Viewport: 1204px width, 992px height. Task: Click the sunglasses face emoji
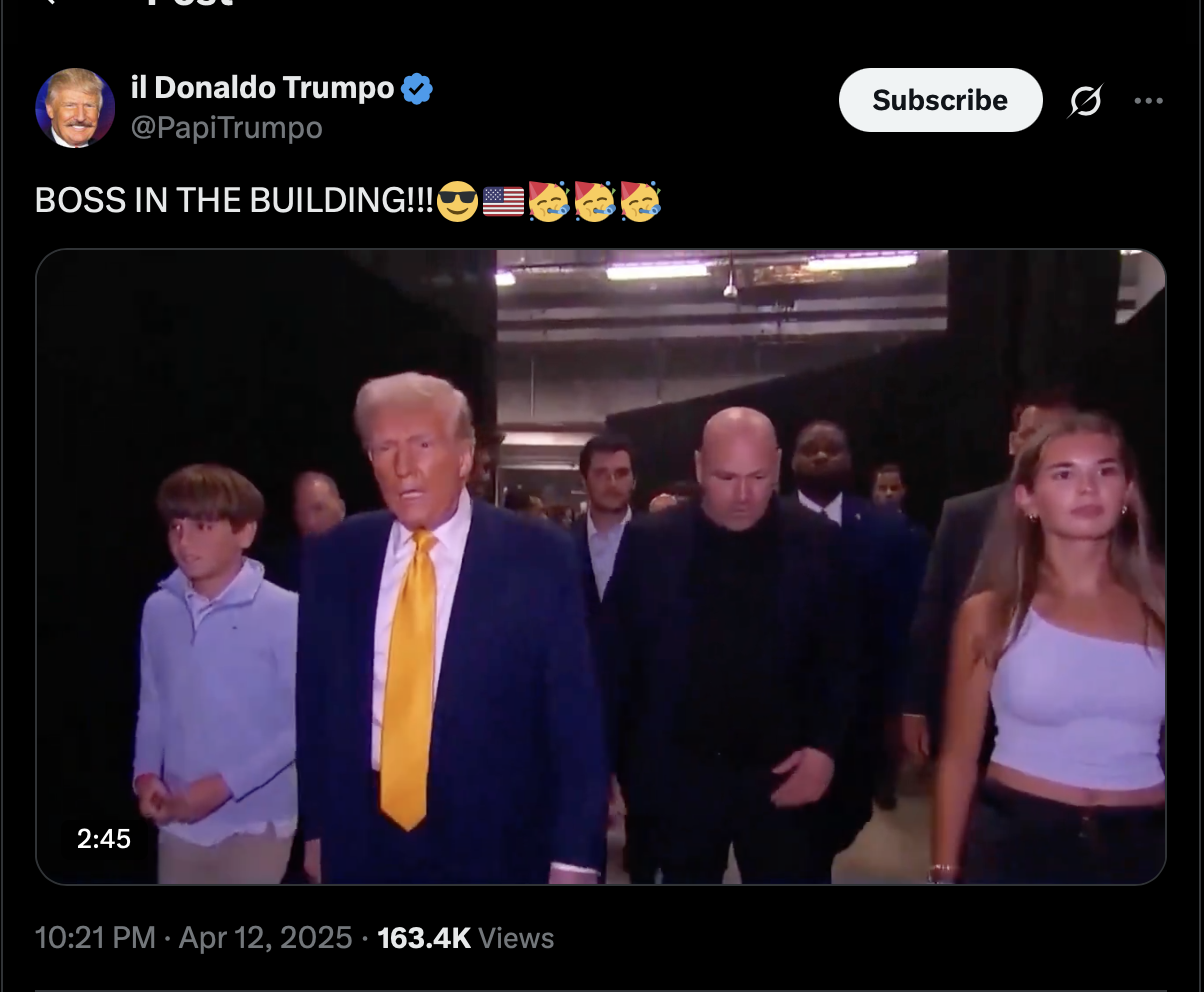point(457,201)
